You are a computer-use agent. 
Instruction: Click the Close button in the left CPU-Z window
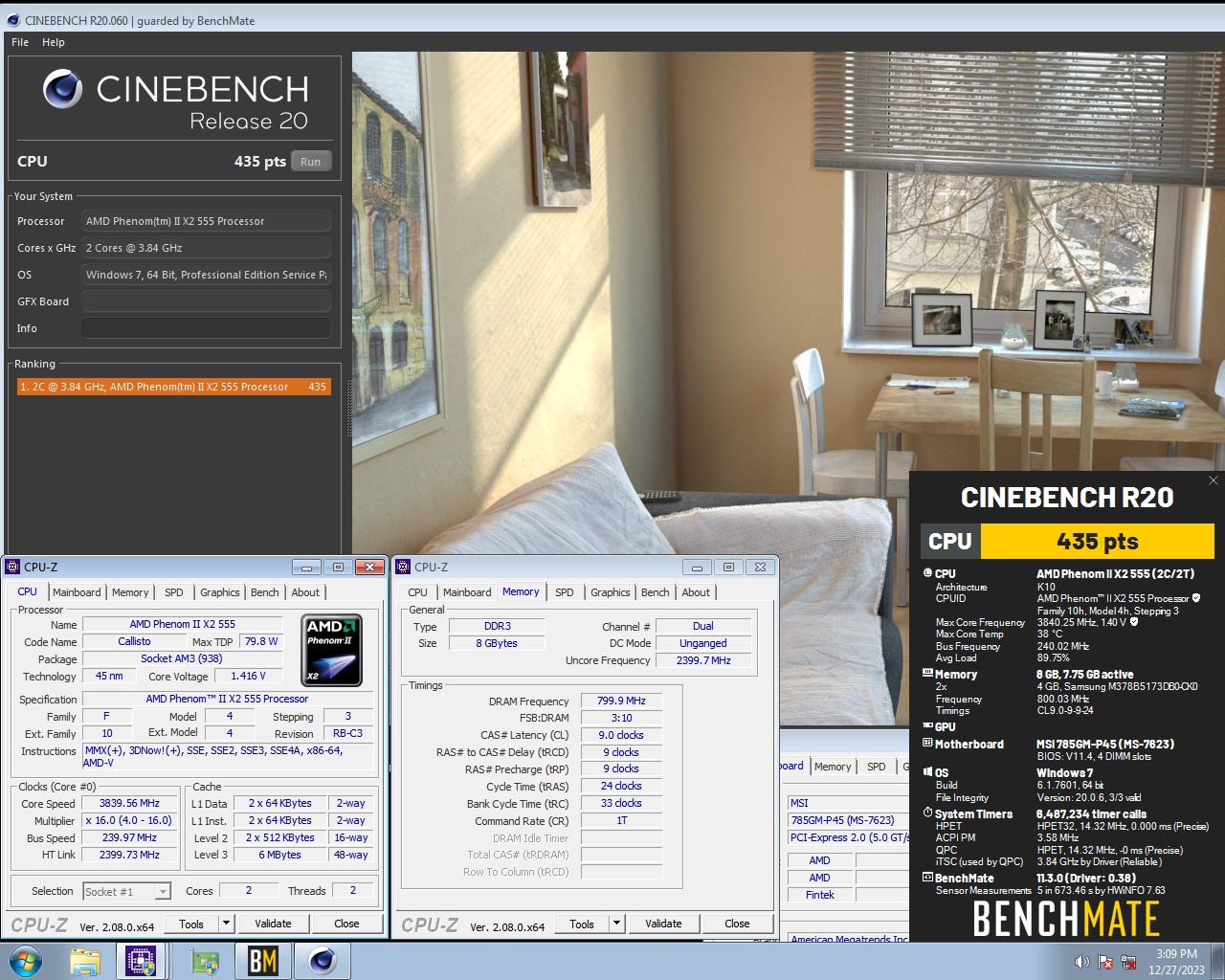point(346,924)
